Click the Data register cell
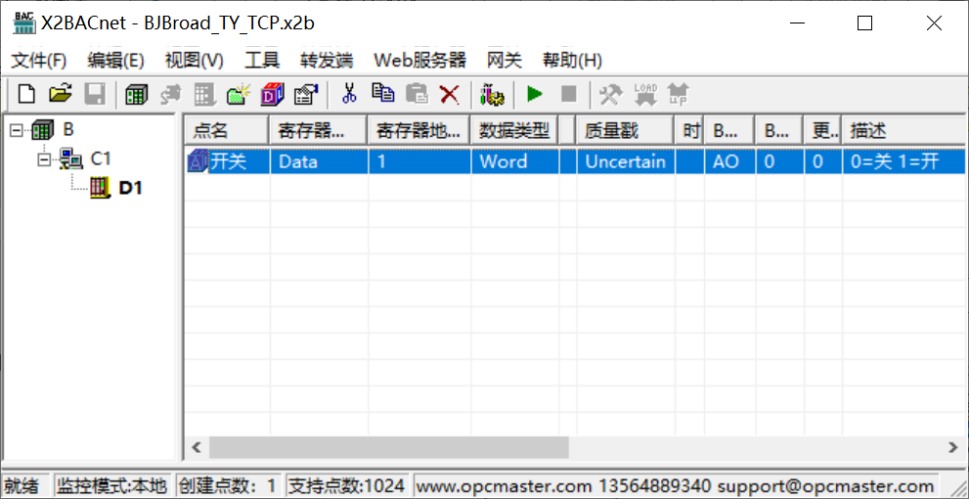Viewport: 969px width, 499px height. 319,162
